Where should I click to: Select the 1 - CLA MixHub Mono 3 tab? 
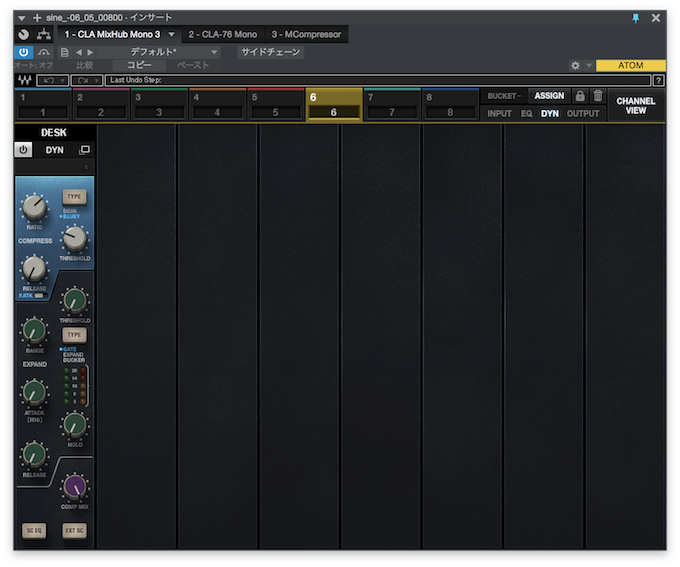point(112,34)
